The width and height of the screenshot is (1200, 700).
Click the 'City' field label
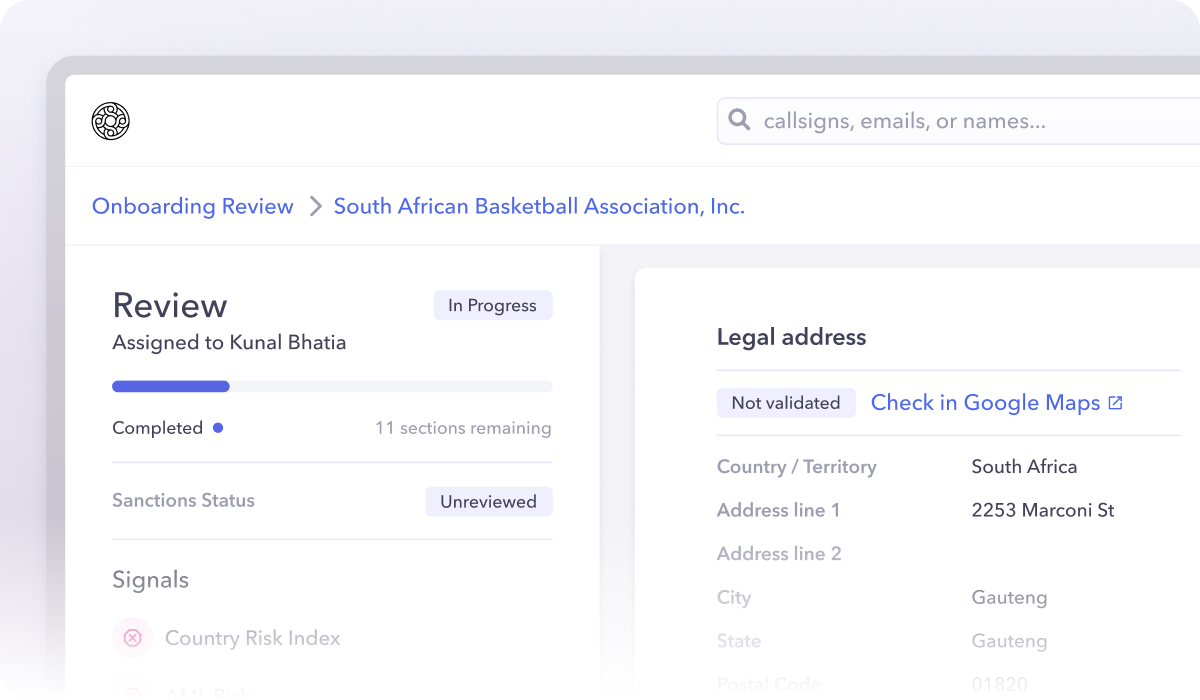(x=734, y=598)
